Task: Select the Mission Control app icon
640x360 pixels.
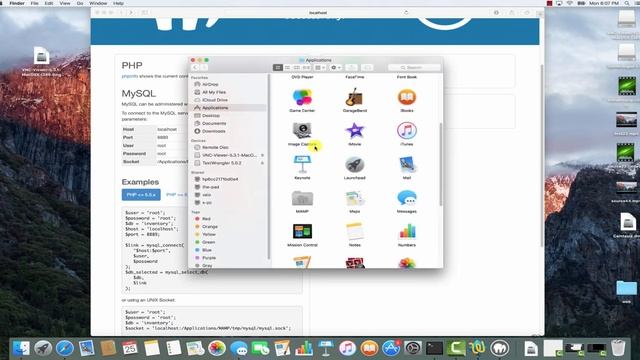Action: [x=302, y=232]
